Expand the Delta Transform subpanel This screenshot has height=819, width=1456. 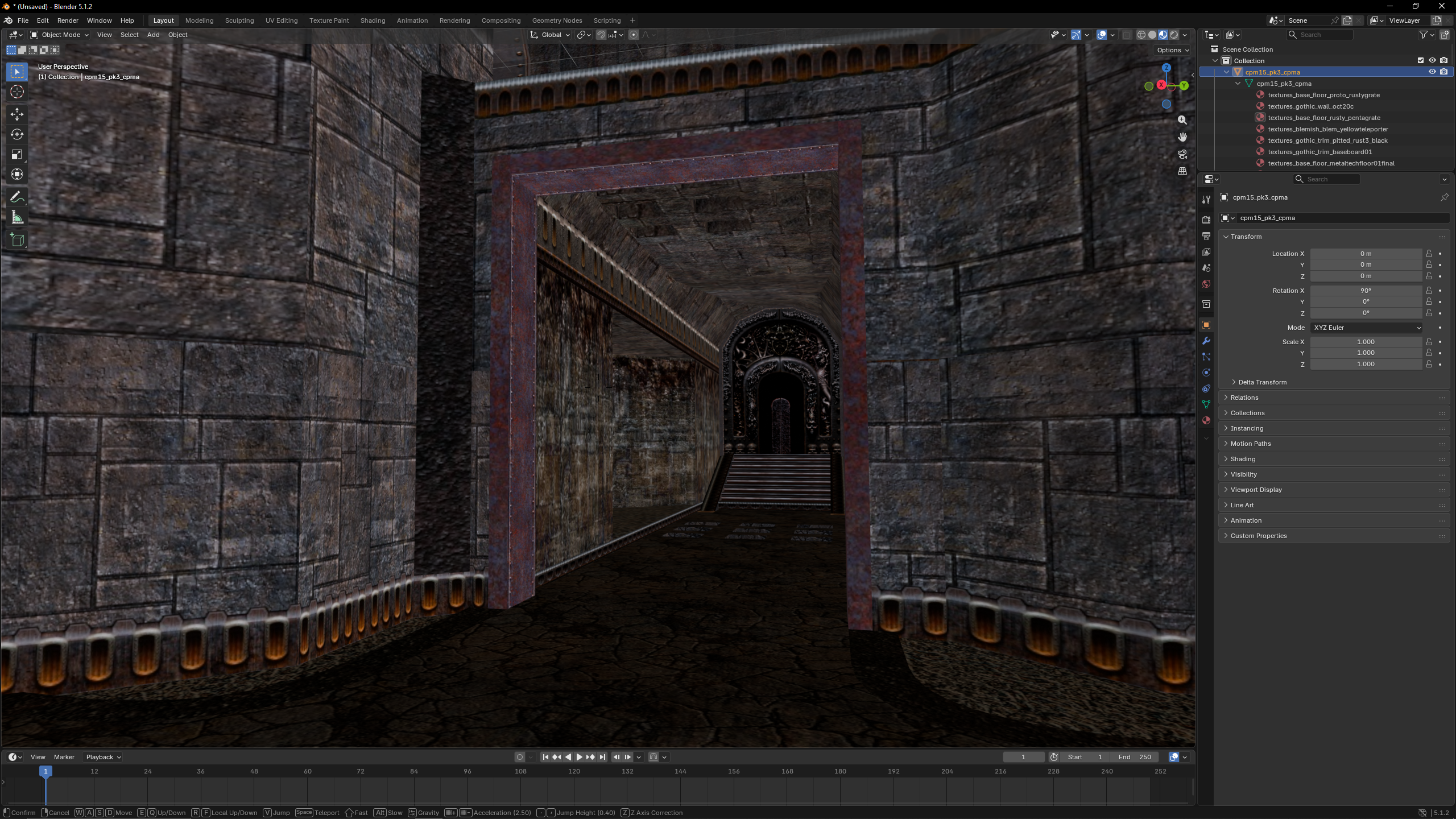point(1262,382)
